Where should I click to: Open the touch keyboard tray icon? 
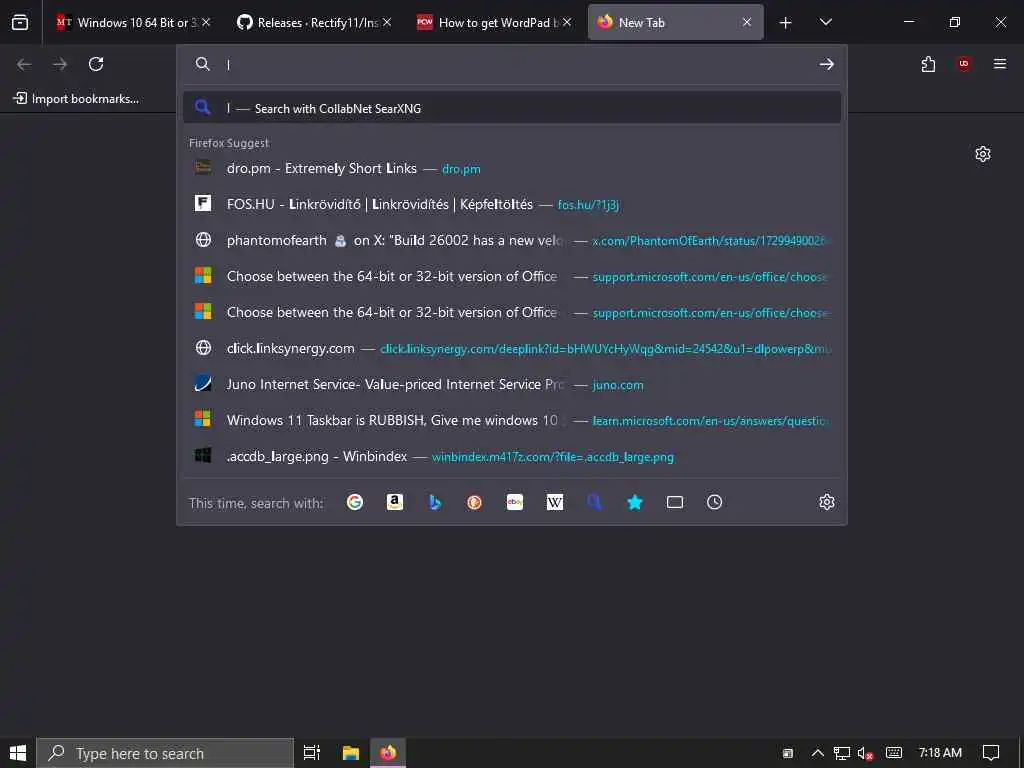pyautogui.click(x=893, y=753)
